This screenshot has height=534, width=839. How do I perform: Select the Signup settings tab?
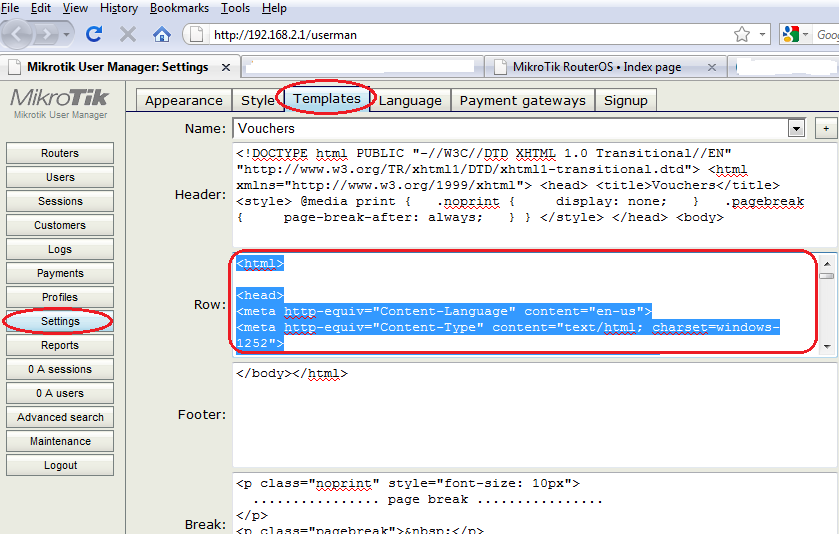pyautogui.click(x=626, y=101)
